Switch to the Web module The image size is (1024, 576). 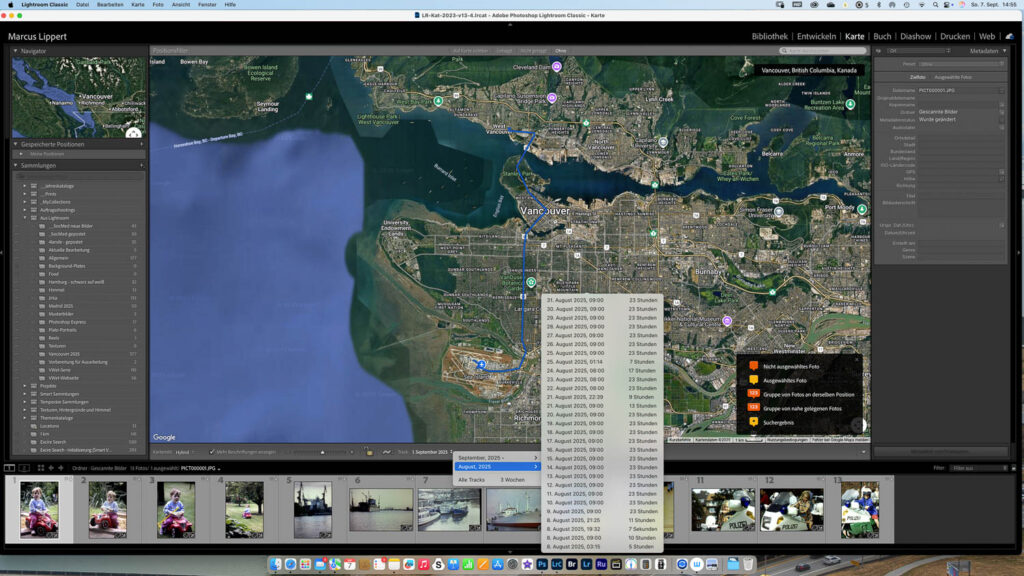point(987,37)
